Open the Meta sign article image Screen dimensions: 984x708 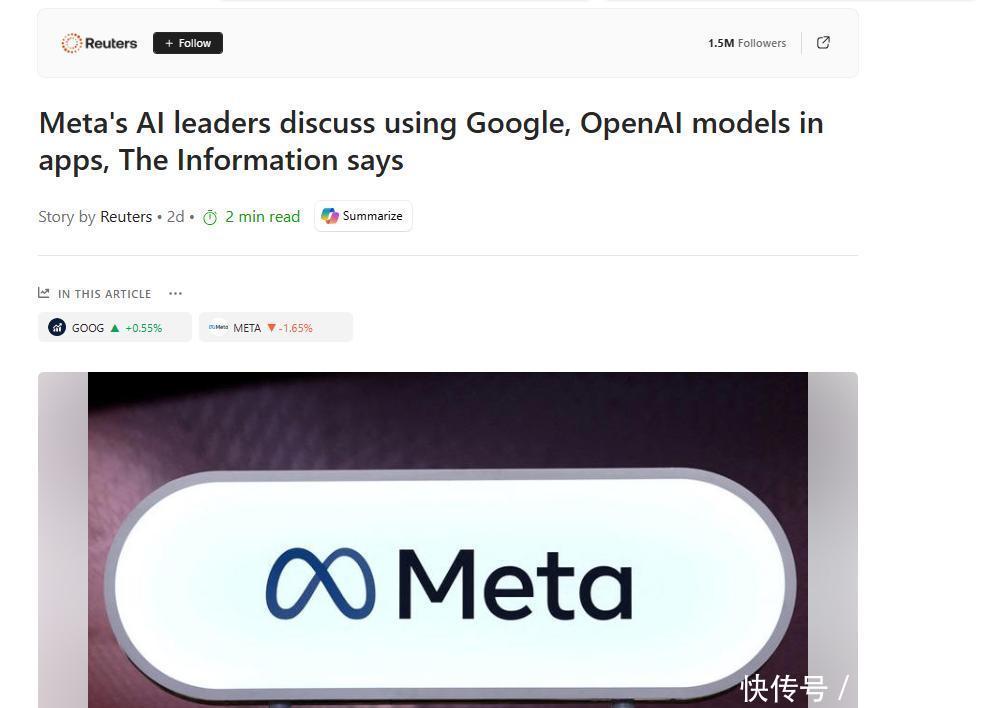(448, 540)
